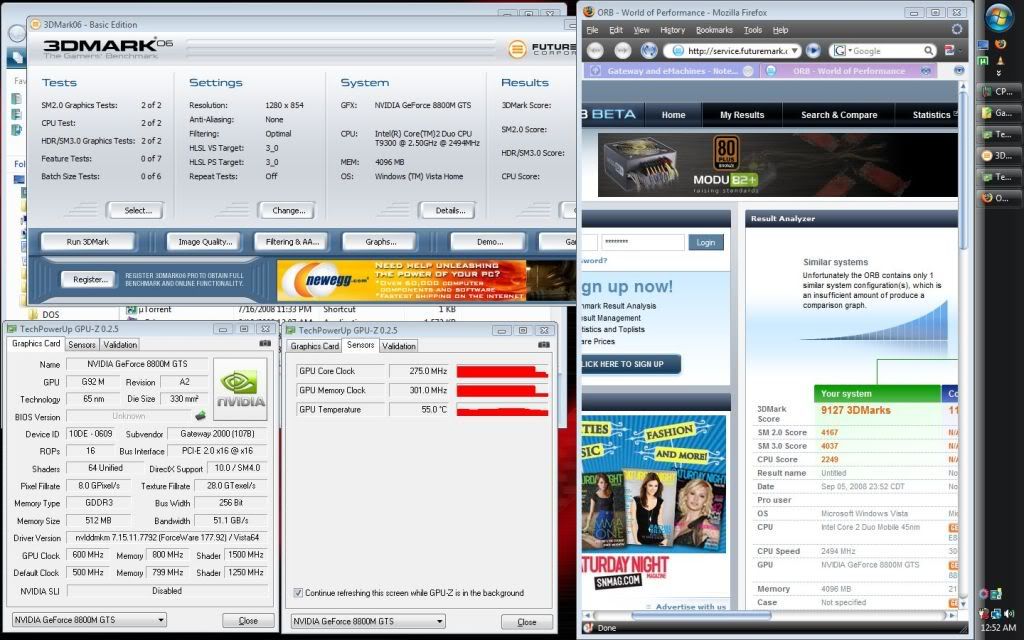Open the GPU selector dropdown in the Sensors GPU-Z window

point(368,621)
